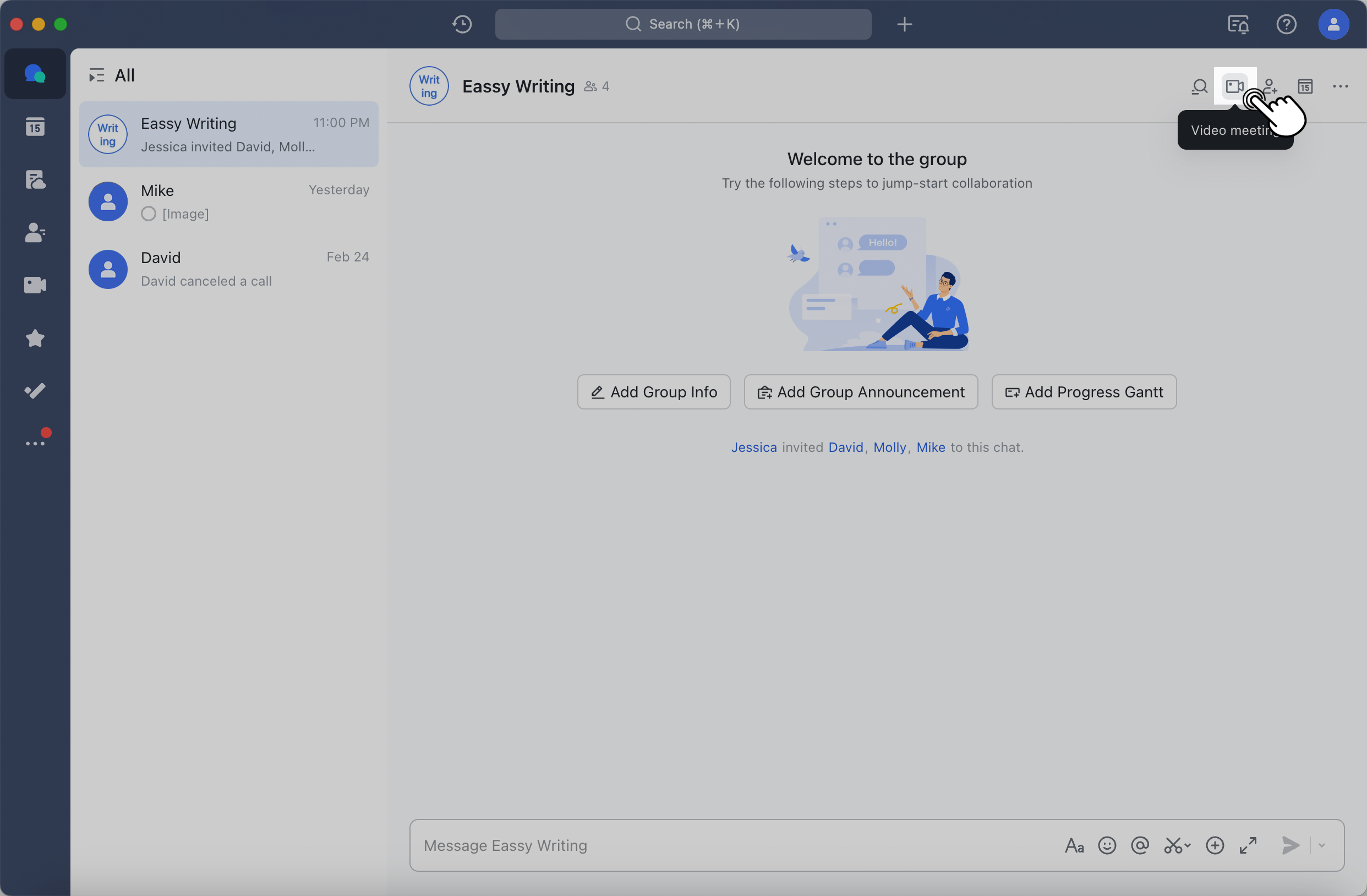Toggle text formatting Aa in message box
Screen dimensions: 1367x896
[x=1074, y=845]
